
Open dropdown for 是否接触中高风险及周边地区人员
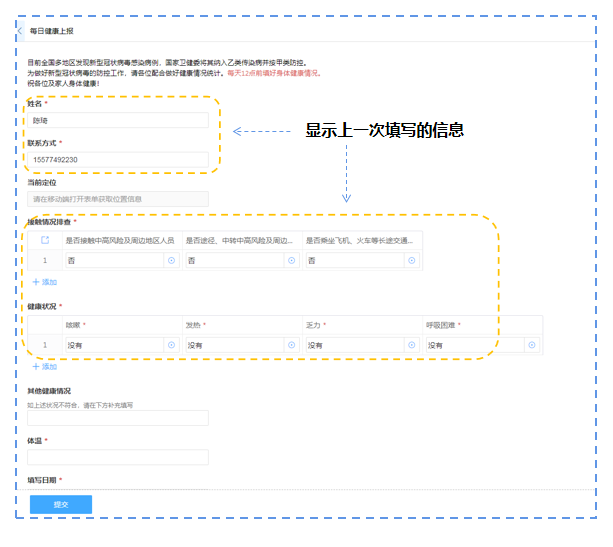[x=171, y=260]
